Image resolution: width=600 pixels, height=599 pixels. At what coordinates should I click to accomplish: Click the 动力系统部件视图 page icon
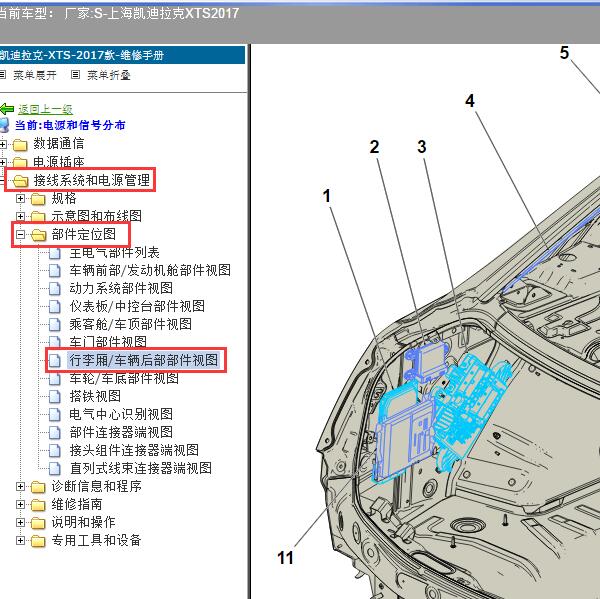point(55,289)
